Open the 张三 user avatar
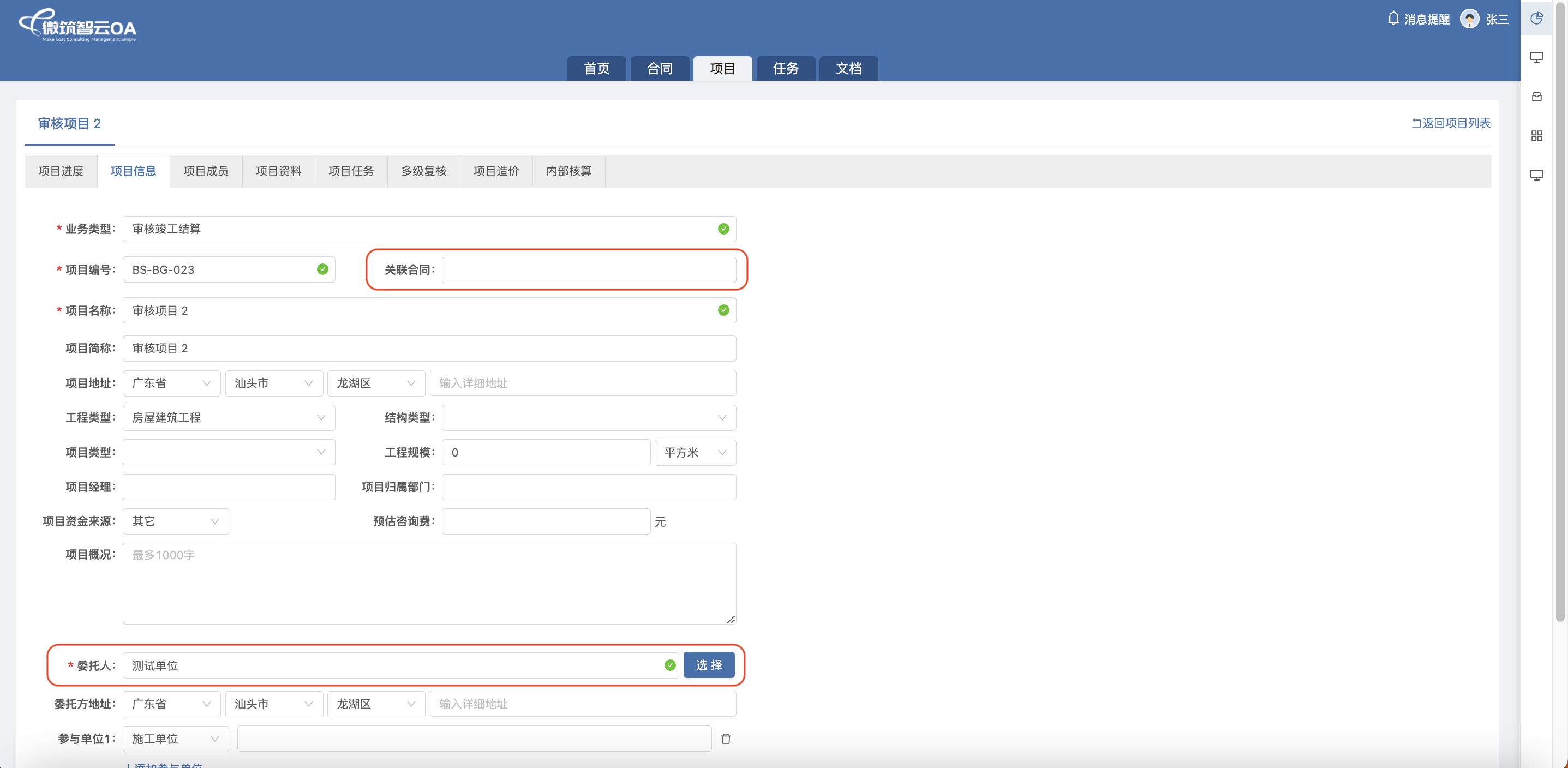The width and height of the screenshot is (1568, 768). 1469,20
